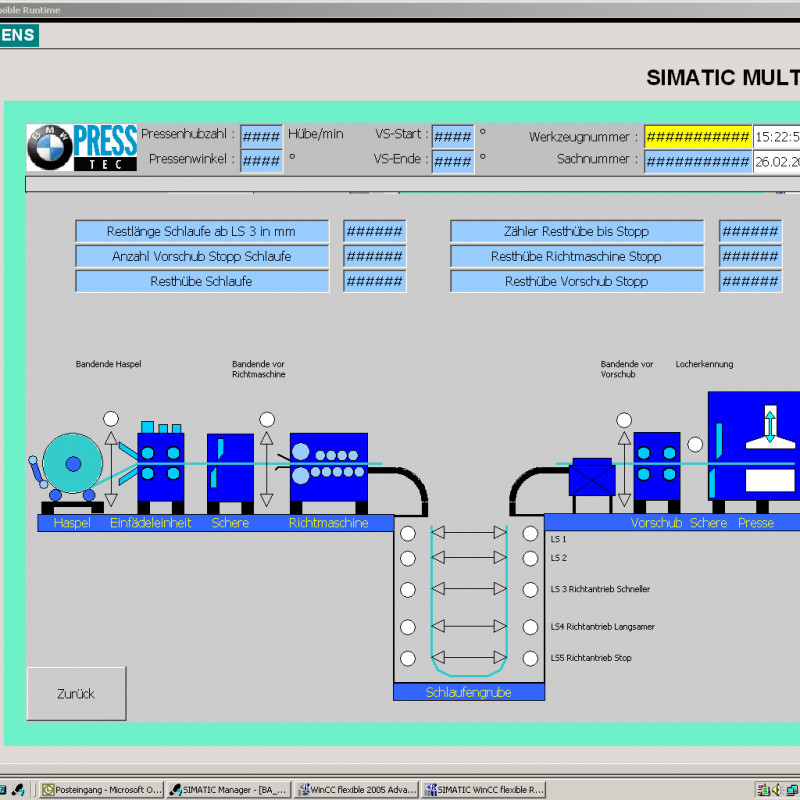This screenshot has width=800, height=800.
Task: Click the "Vorschub" station label
Action: 656,523
